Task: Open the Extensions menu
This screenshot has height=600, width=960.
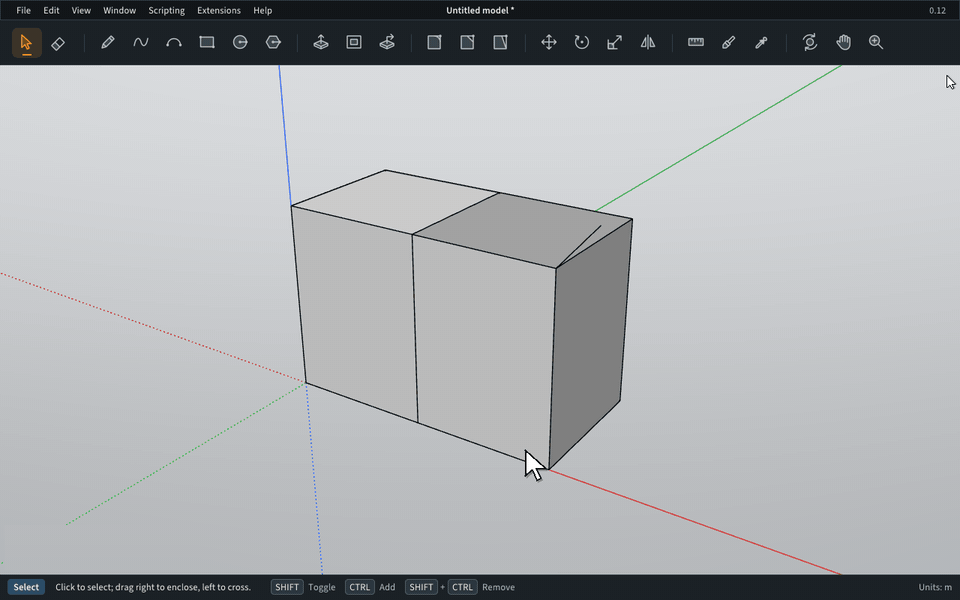Action: pyautogui.click(x=219, y=10)
